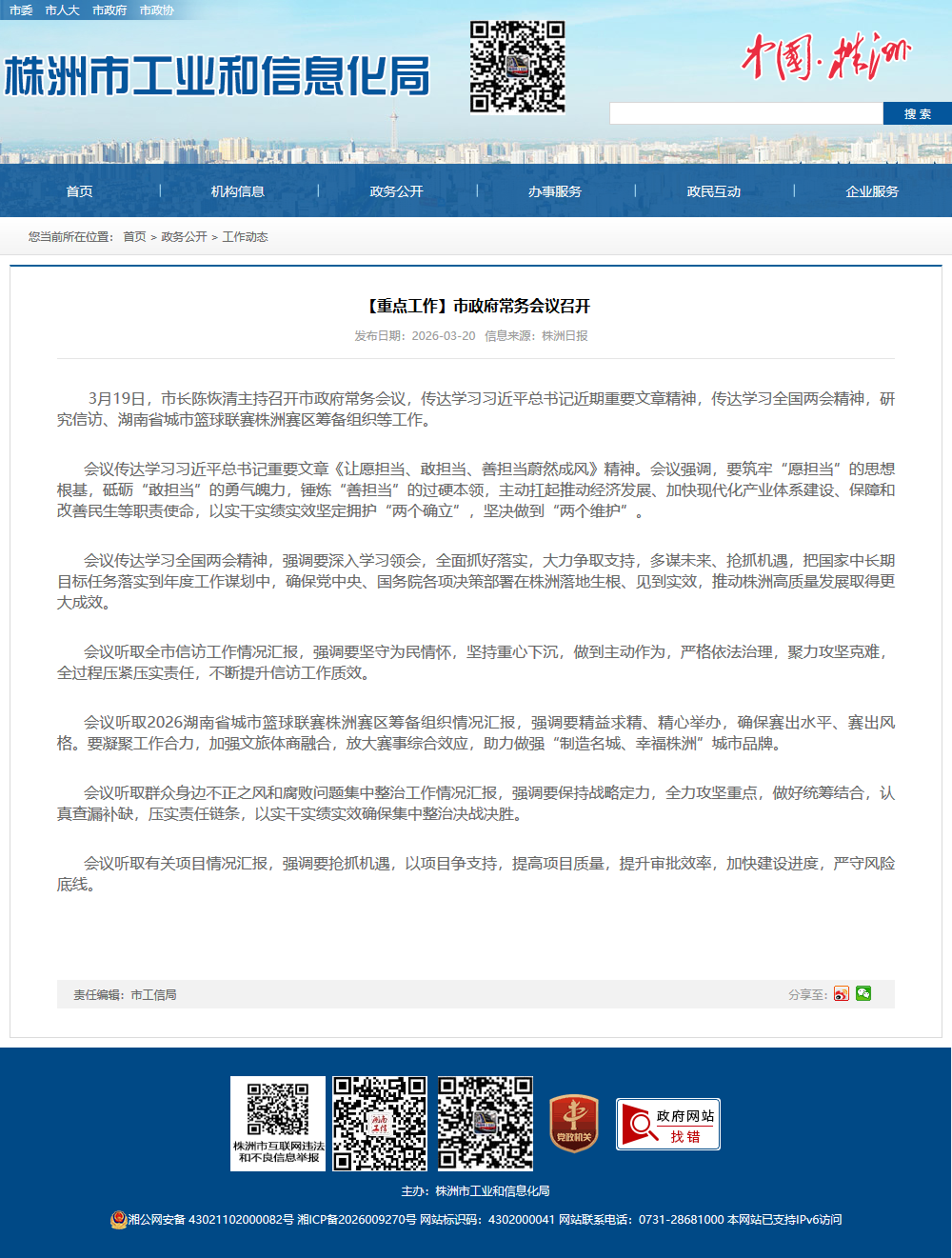Focus the site search input field
This screenshot has height=1258, width=952.
click(745, 113)
